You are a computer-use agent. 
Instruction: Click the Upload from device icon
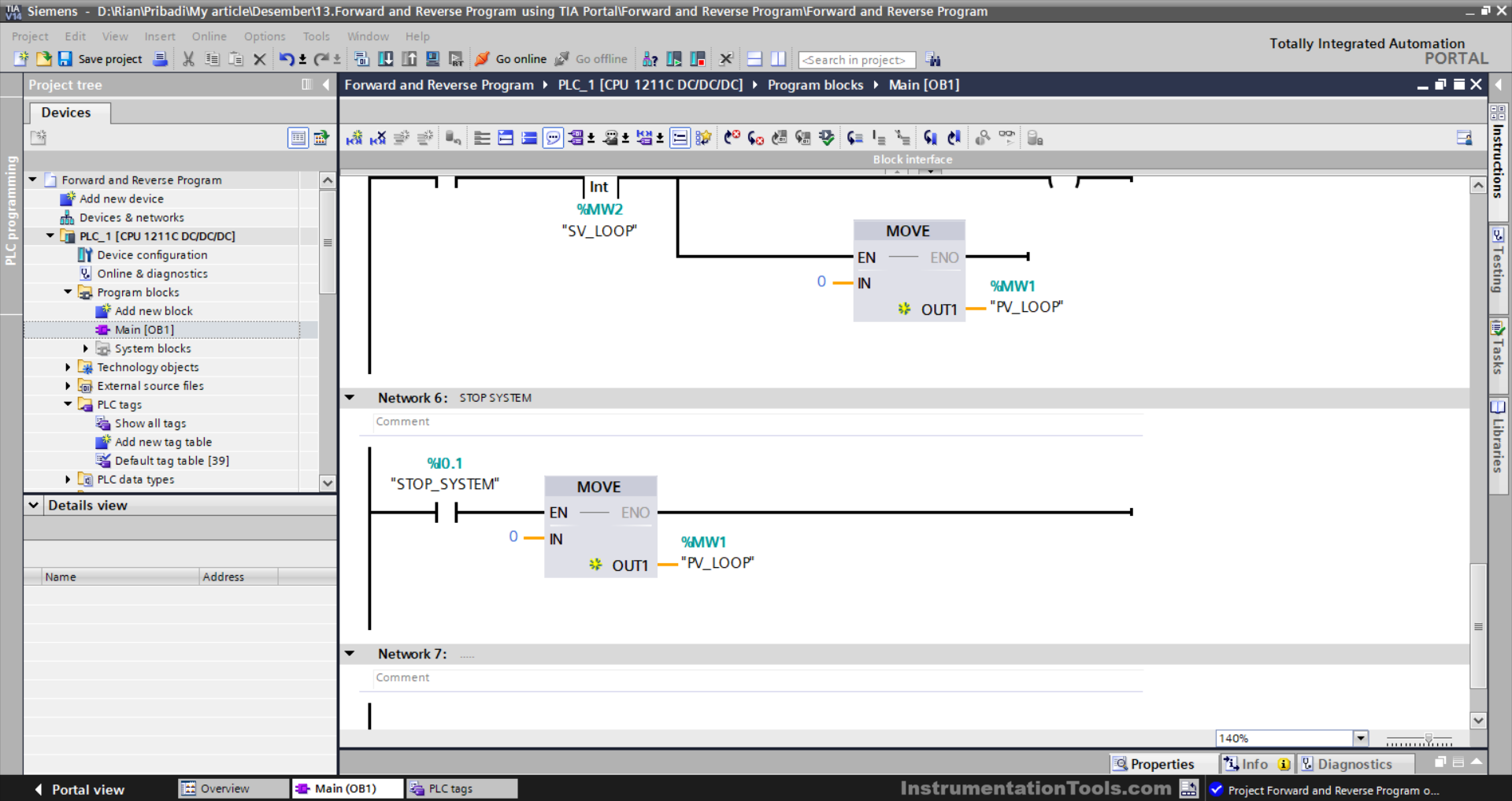click(x=409, y=59)
